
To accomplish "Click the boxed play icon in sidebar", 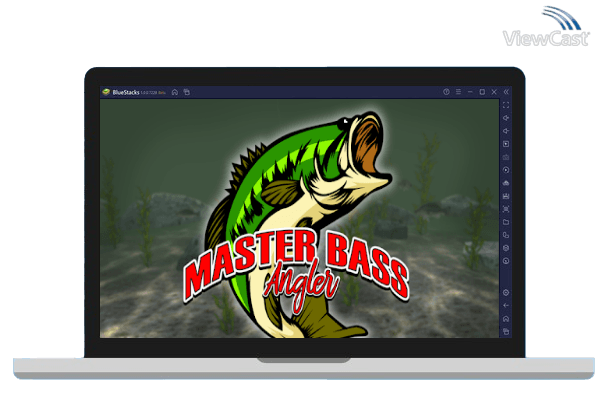I will click(506, 144).
